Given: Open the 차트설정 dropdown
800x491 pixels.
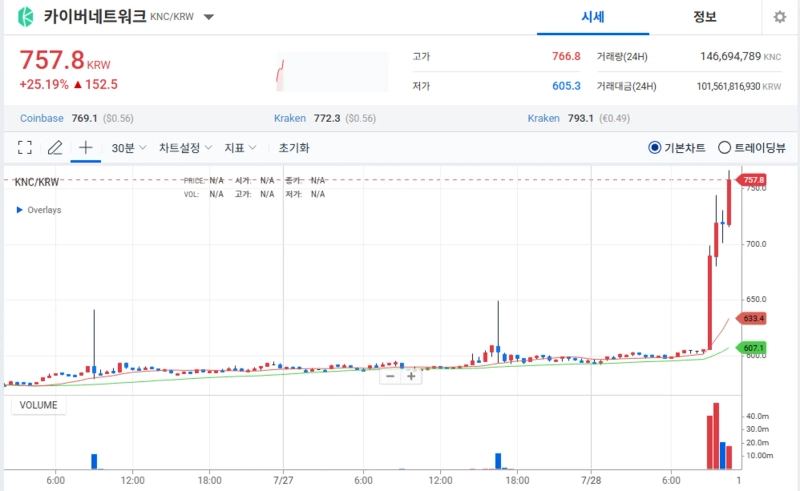Looking at the screenshot, I should tap(185, 148).
